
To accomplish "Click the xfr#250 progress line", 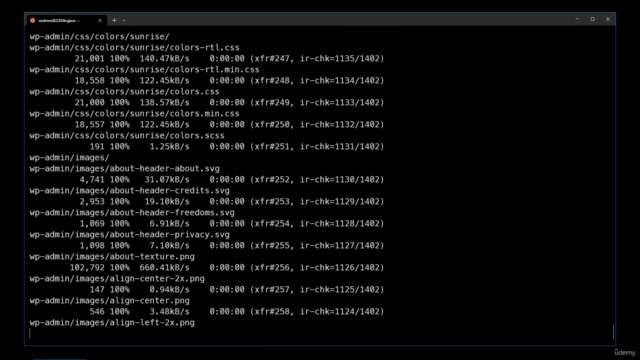I will coord(229,124).
